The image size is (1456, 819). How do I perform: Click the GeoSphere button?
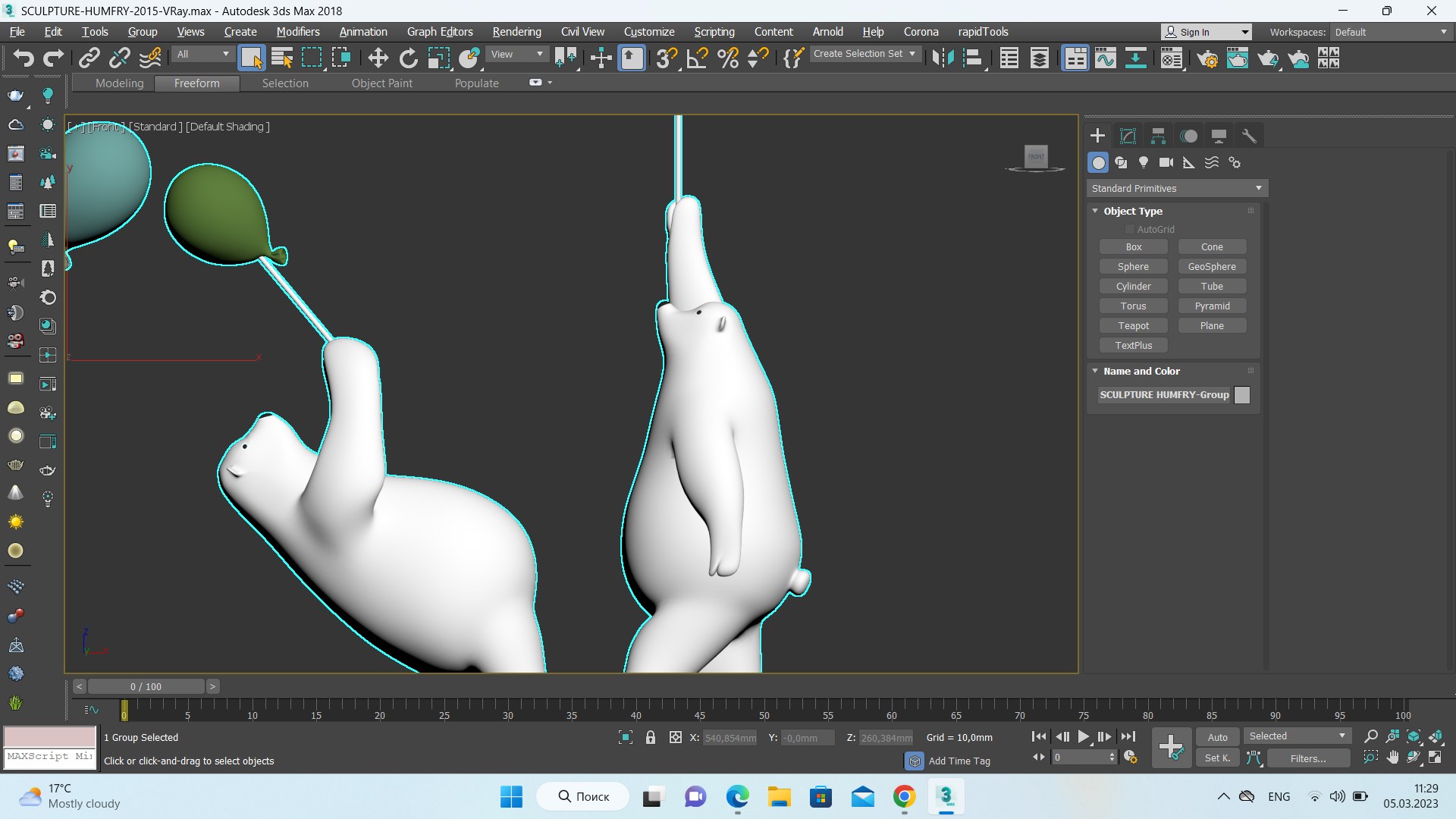pyautogui.click(x=1212, y=266)
